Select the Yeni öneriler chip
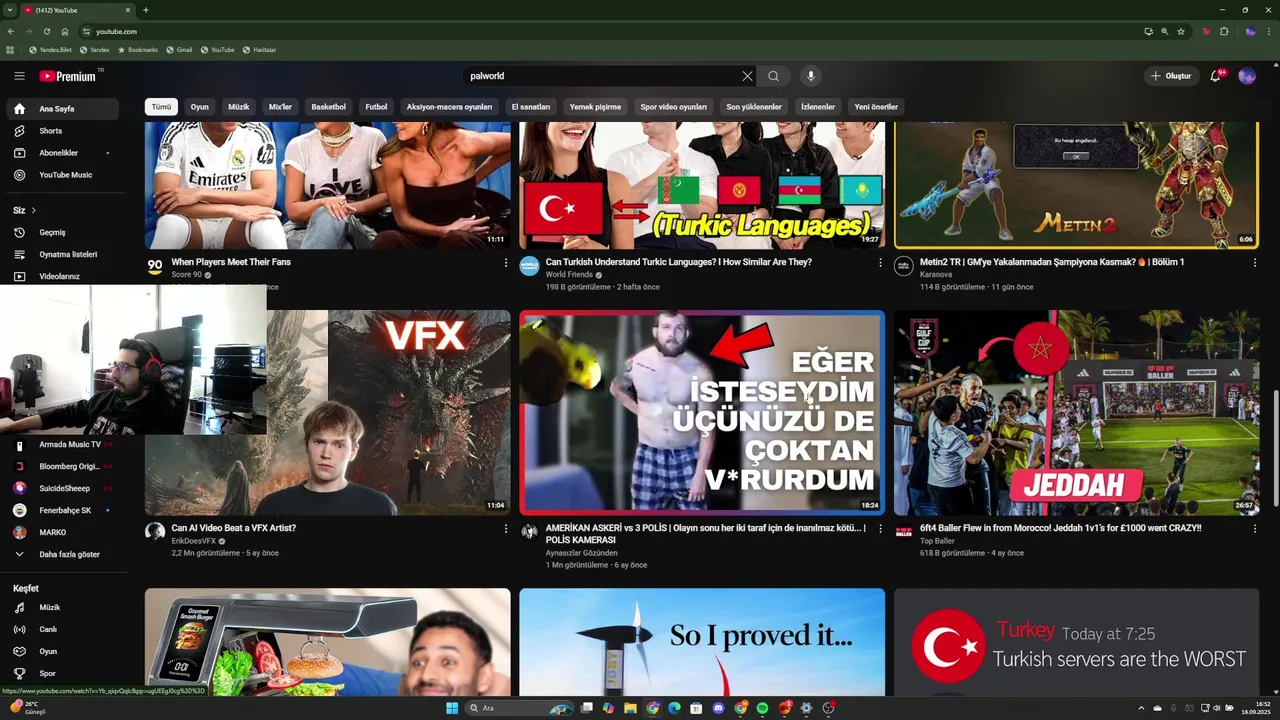 pyautogui.click(x=876, y=107)
